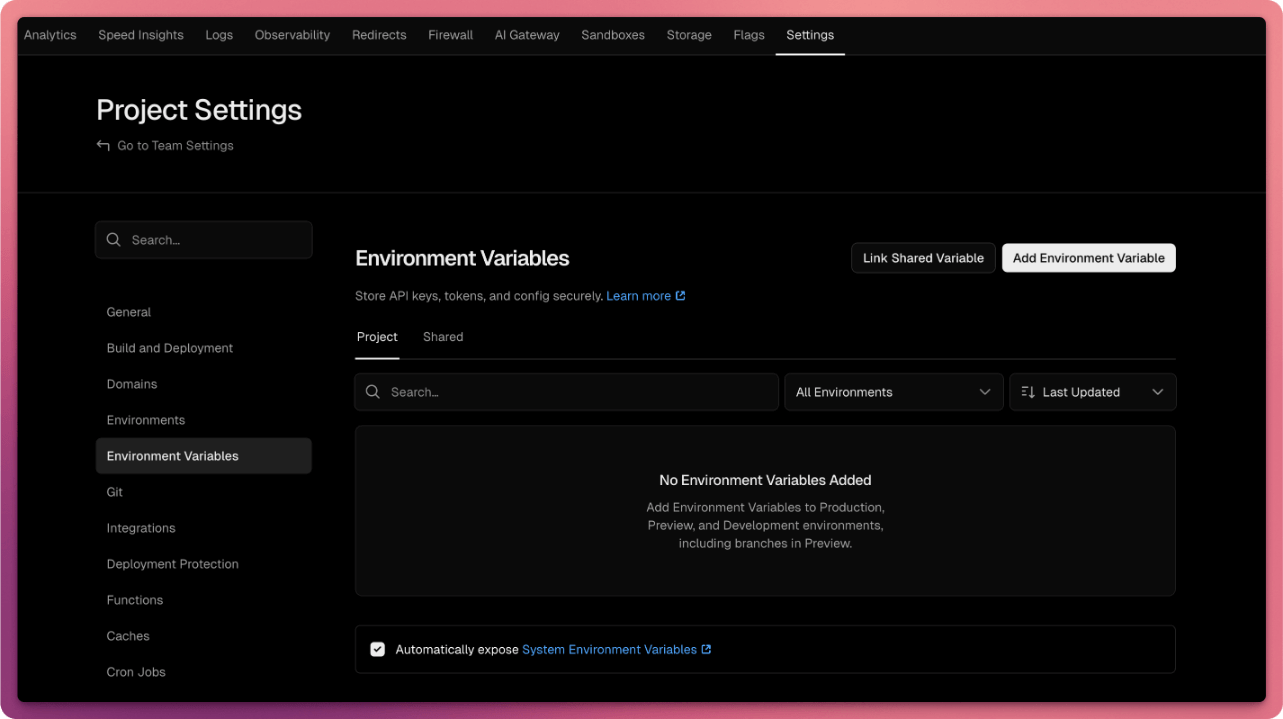Open the Firewall navigation item

(x=450, y=35)
